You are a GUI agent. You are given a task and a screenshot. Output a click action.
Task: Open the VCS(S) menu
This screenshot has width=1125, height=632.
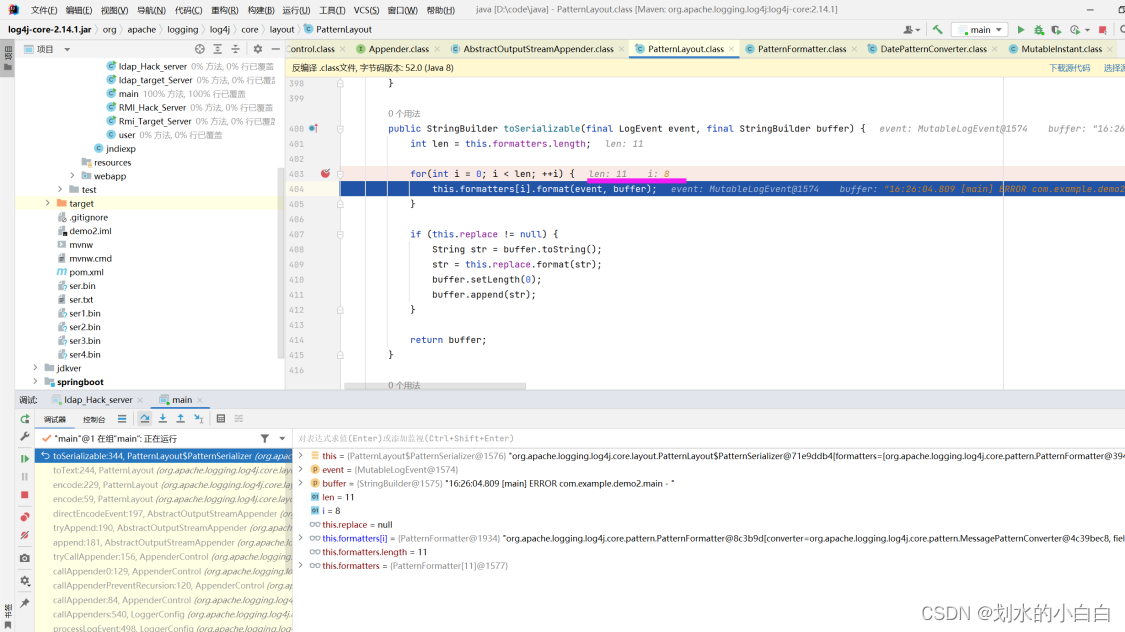pyautogui.click(x=366, y=10)
